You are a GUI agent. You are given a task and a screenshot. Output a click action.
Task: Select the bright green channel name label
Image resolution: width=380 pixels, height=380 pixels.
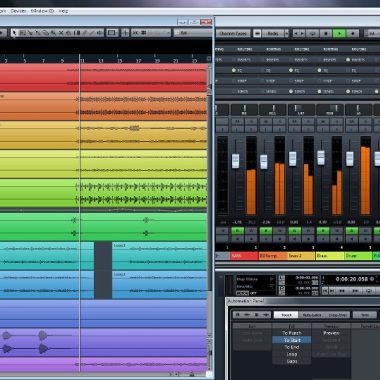coord(358,256)
